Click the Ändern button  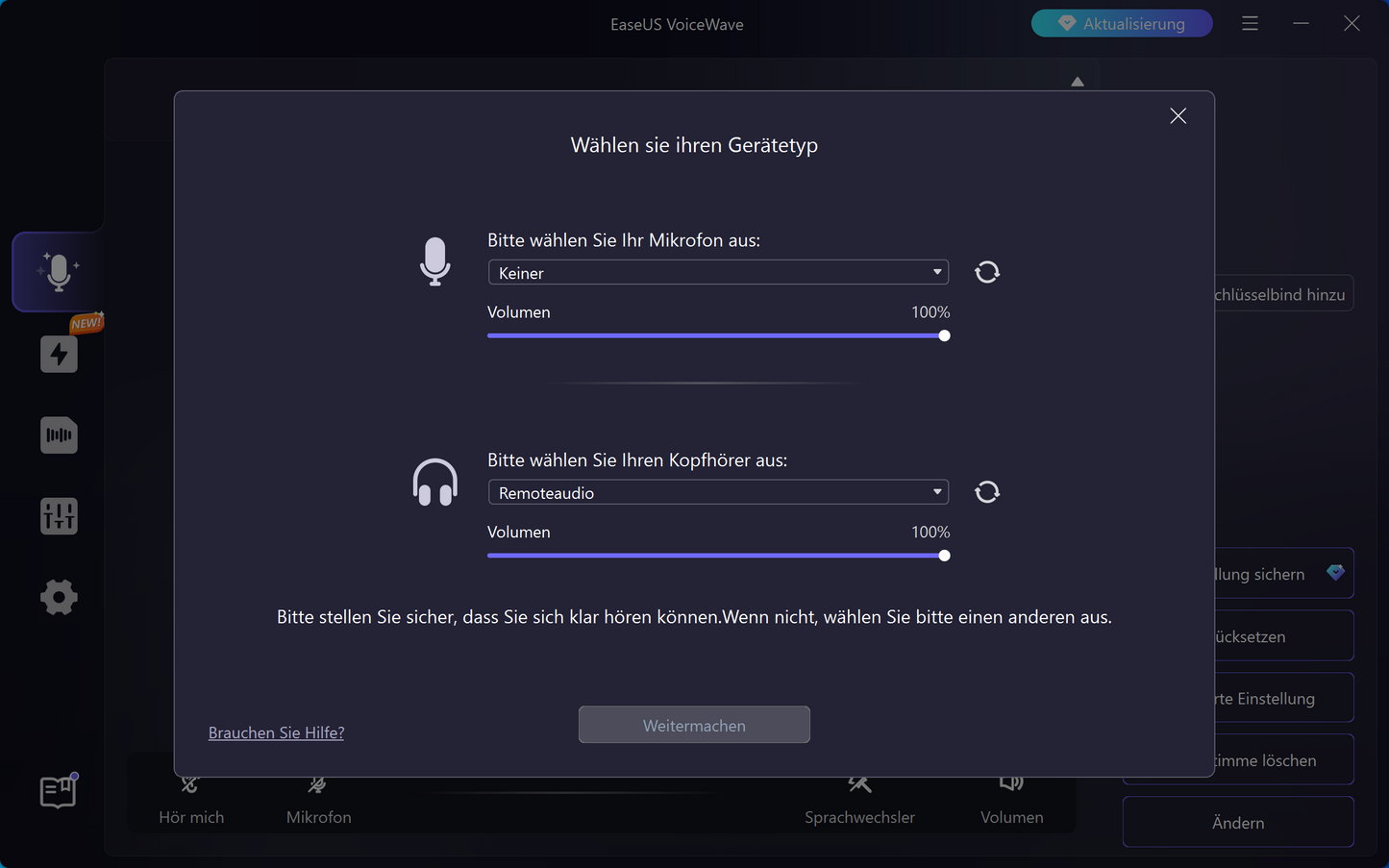click(x=1238, y=822)
